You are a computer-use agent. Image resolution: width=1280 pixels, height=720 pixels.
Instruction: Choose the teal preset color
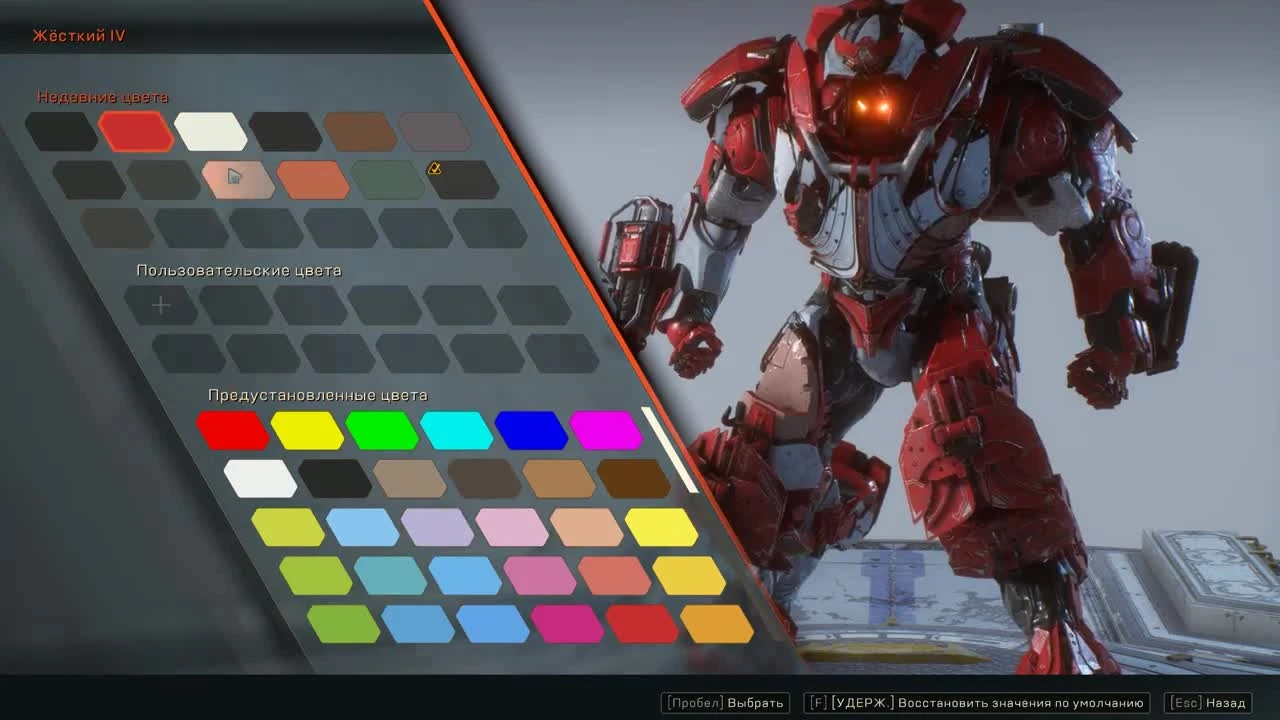tap(391, 575)
